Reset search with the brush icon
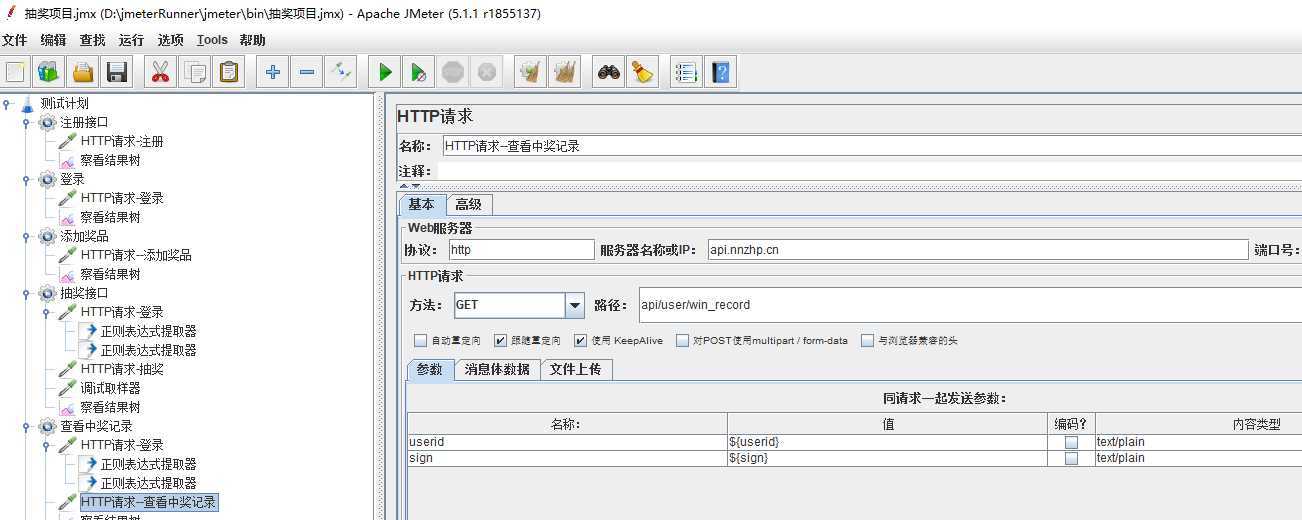 (642, 72)
